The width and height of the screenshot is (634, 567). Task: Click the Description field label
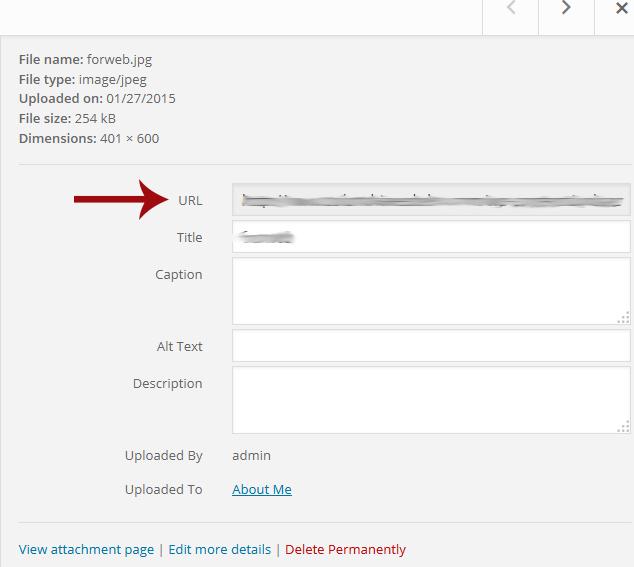[167, 383]
